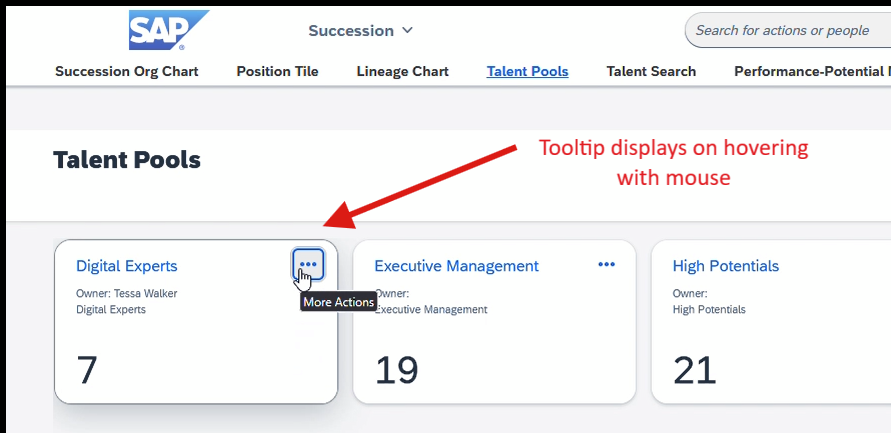Screen dimensions: 891x433
Task: Click the High Potentials count of 21
Action: [x=694, y=370]
